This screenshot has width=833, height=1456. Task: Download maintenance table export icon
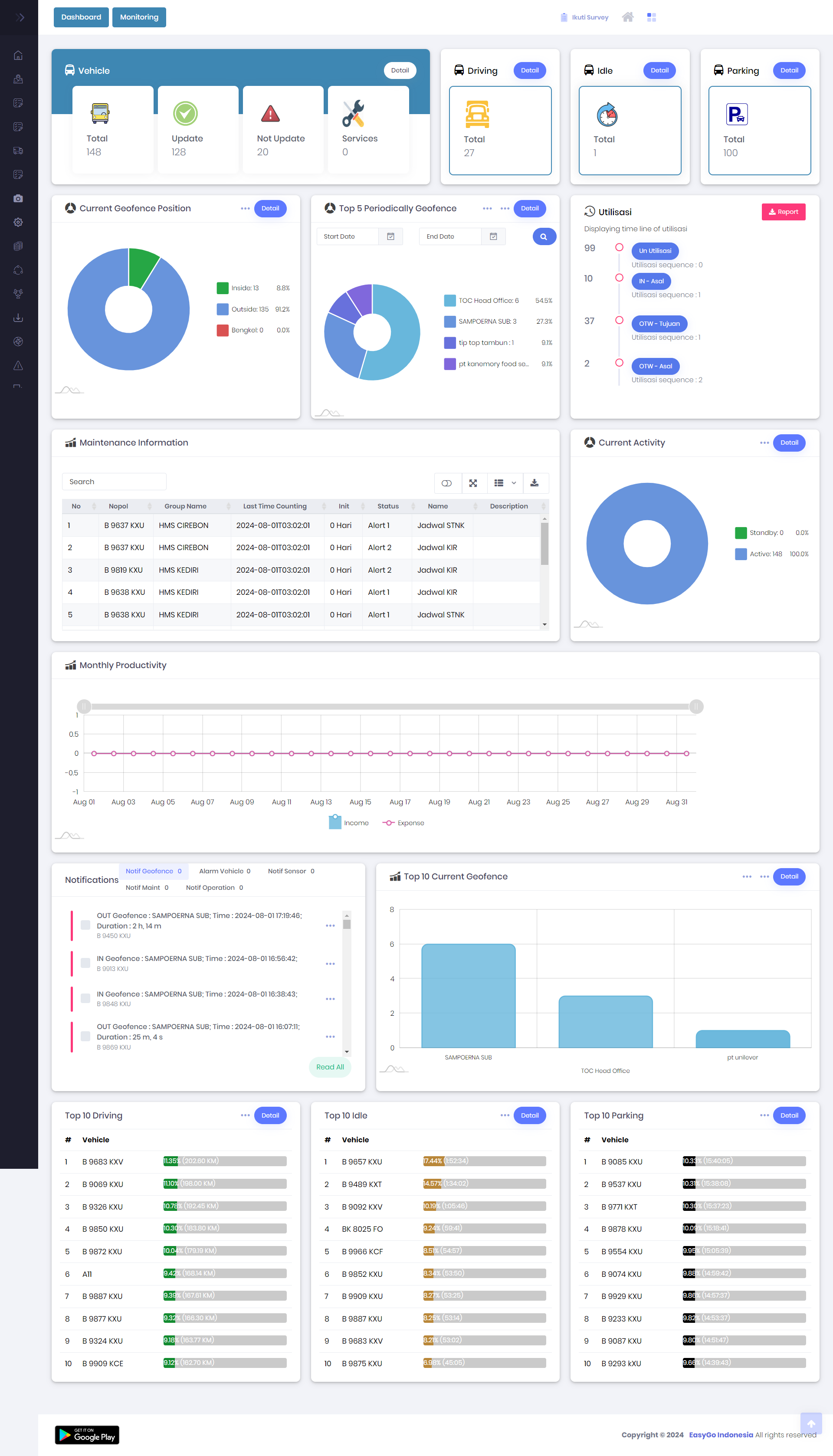coord(535,483)
